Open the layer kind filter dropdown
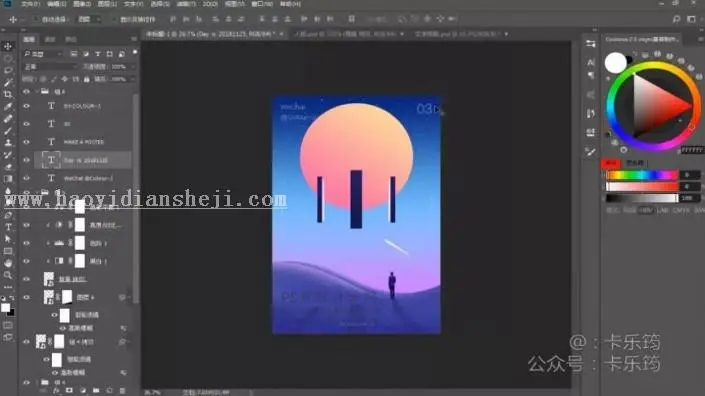The width and height of the screenshot is (705, 396). tap(43, 54)
